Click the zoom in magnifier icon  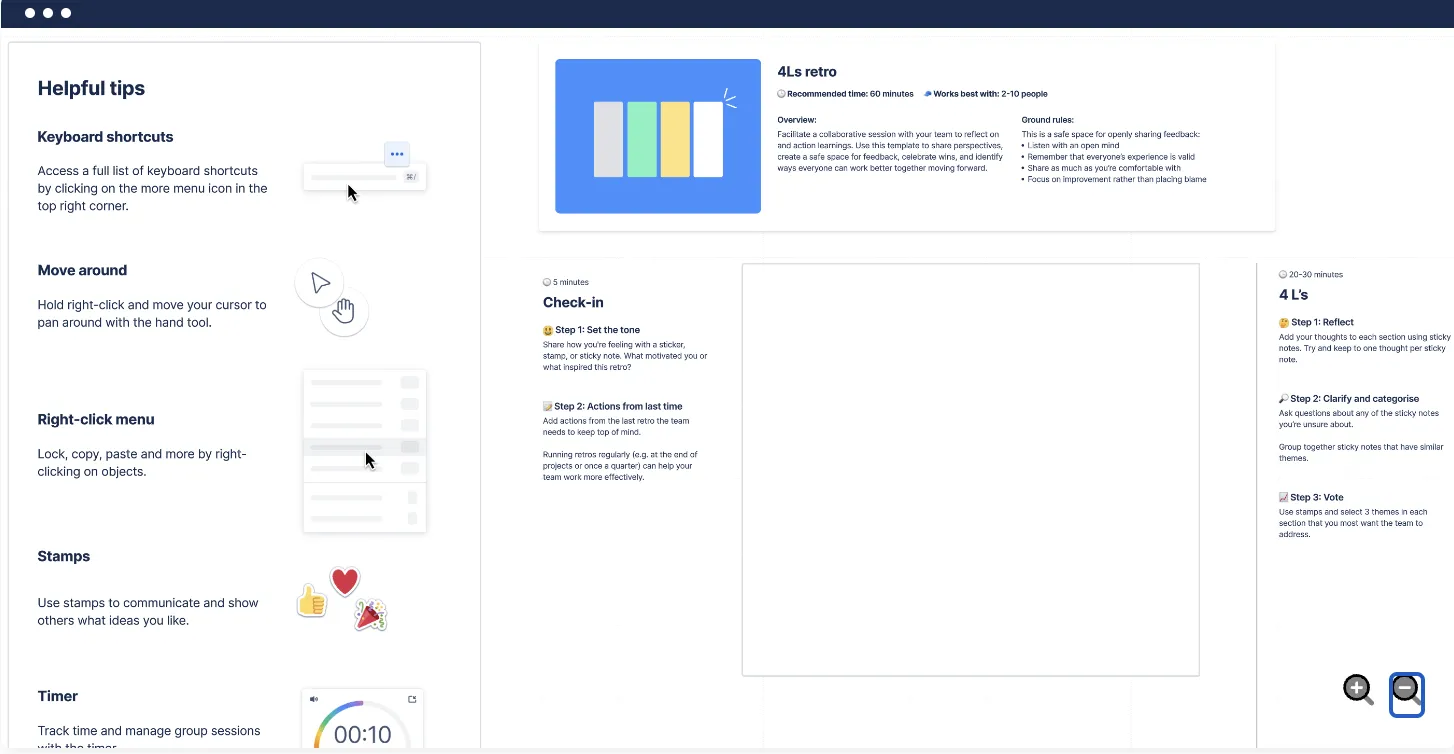(x=1358, y=689)
